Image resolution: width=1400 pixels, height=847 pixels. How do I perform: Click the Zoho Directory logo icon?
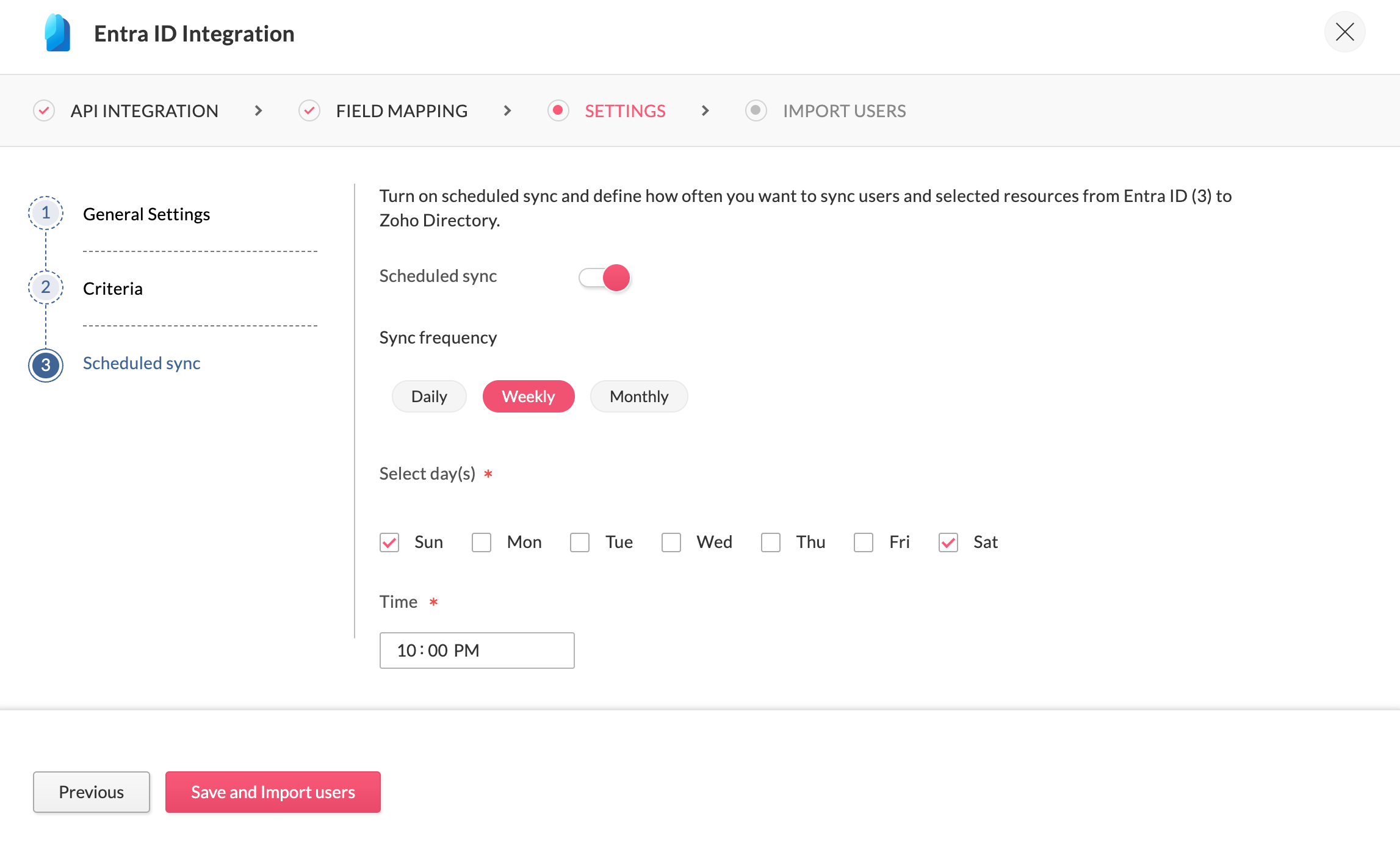[57, 33]
